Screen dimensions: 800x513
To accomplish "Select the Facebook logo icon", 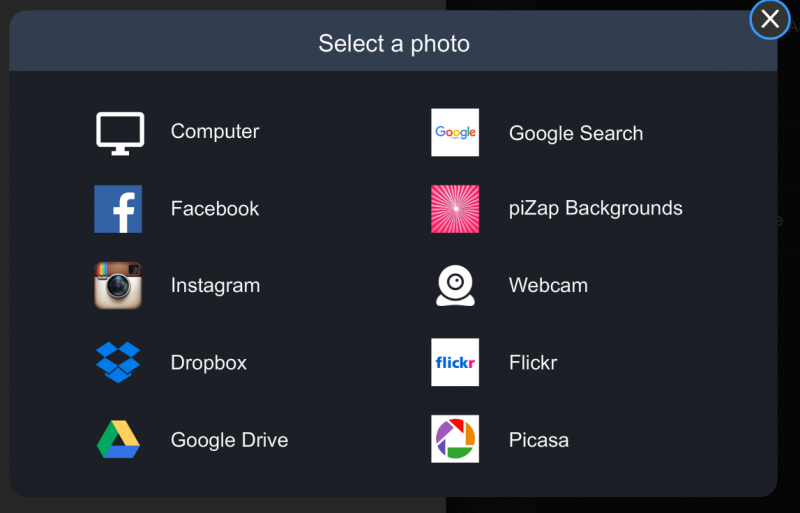I will [118, 209].
